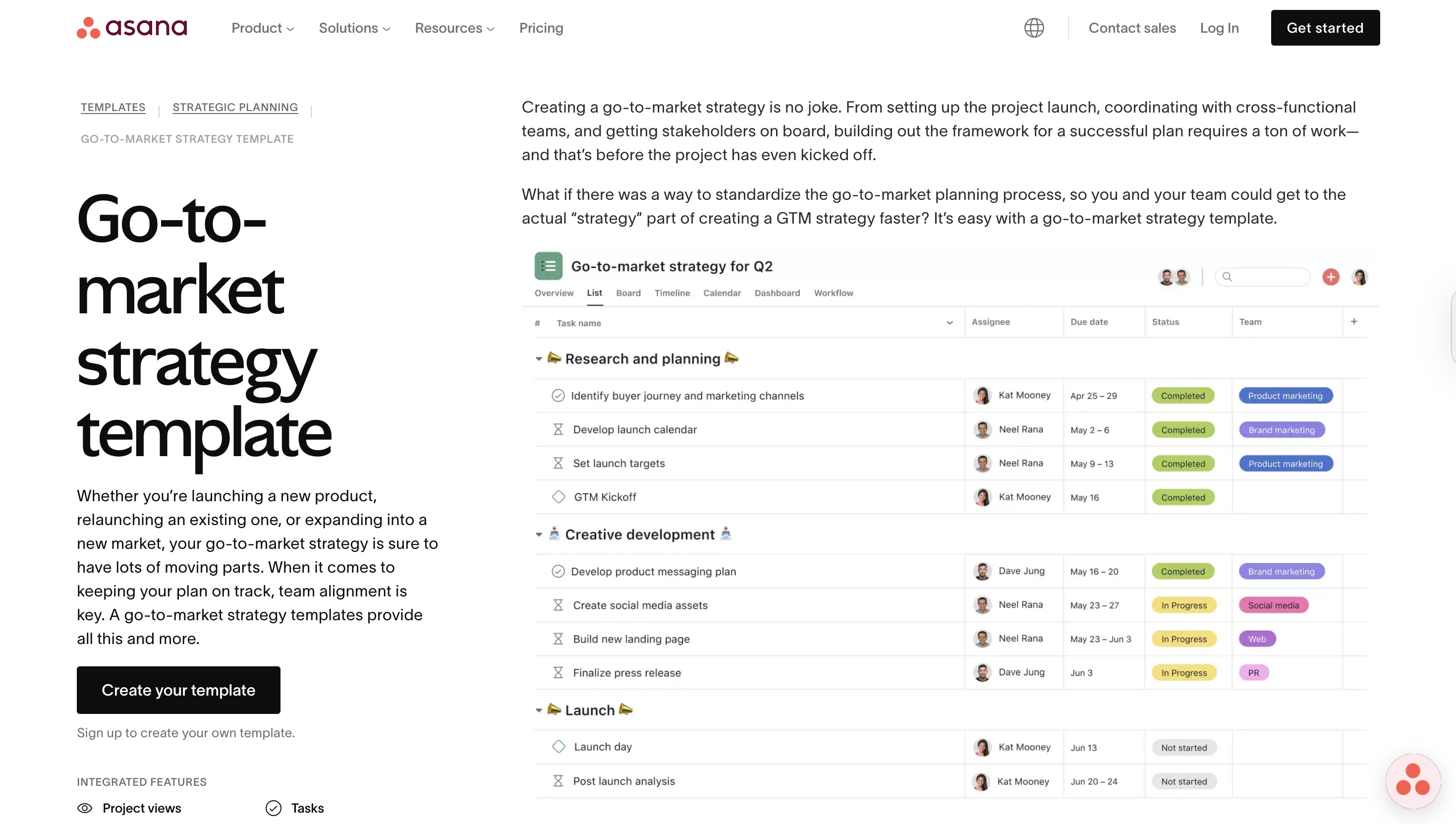Click the Not started status on Launch day row
Image resolution: width=1456 pixels, height=824 pixels.
(x=1184, y=747)
